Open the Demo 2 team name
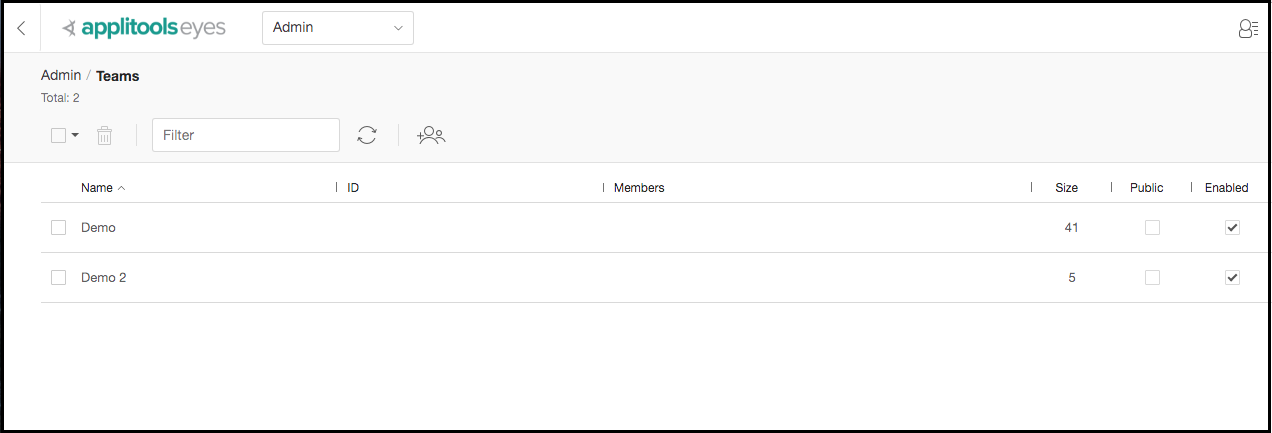The height and width of the screenshot is (433, 1272). coord(104,278)
